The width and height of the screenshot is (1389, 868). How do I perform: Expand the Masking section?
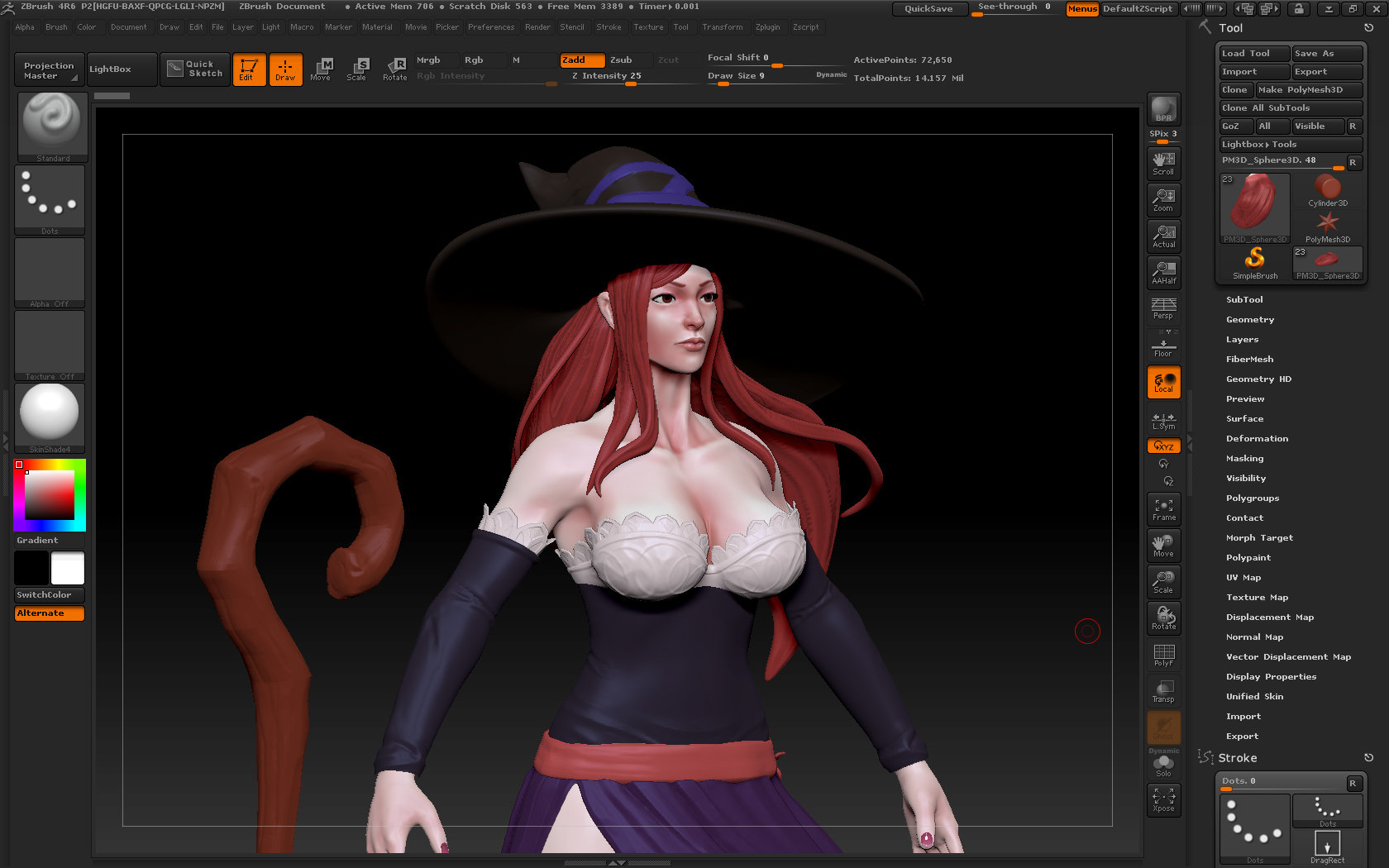coord(1245,459)
